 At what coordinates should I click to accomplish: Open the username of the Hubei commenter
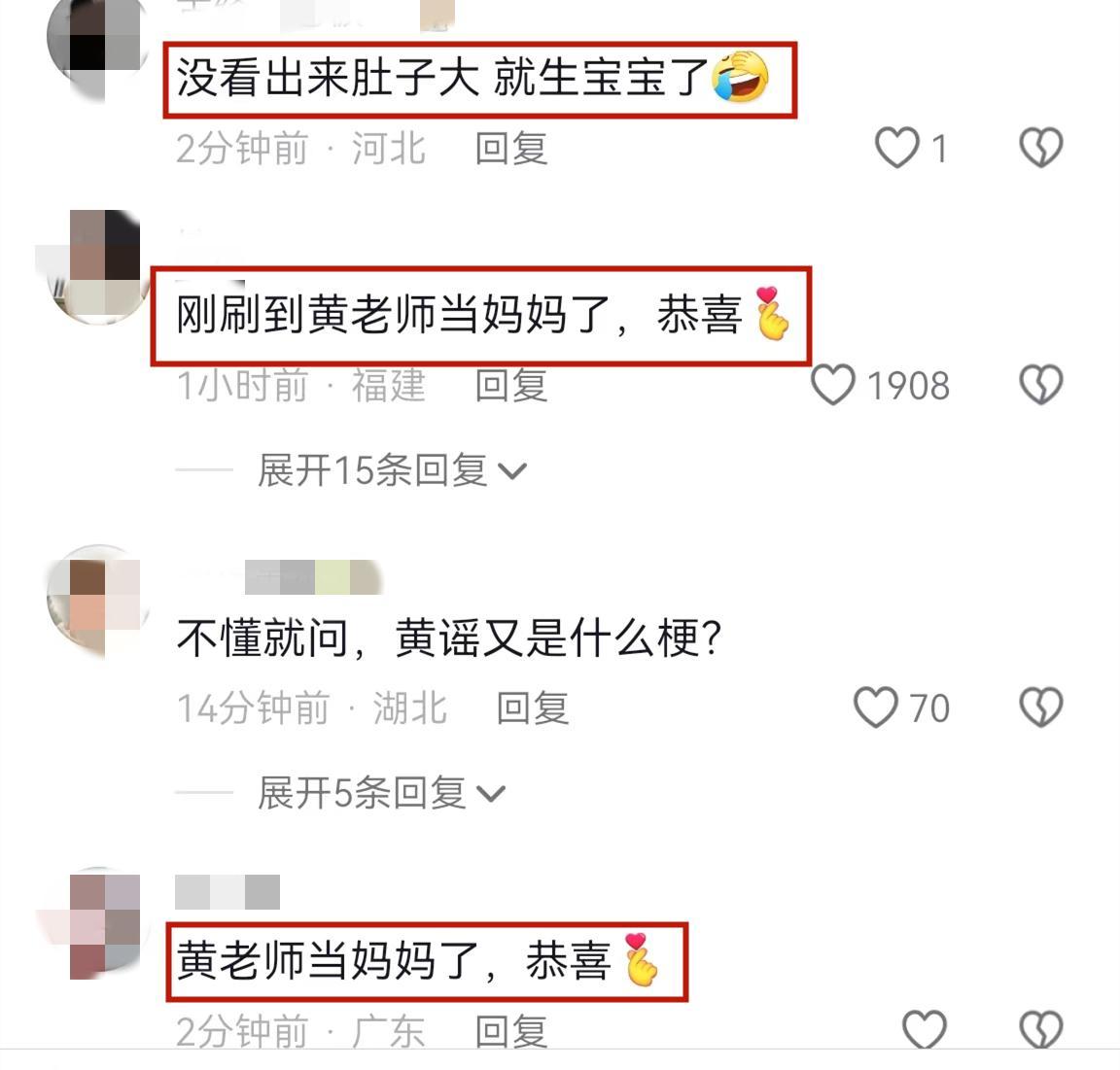313,577
